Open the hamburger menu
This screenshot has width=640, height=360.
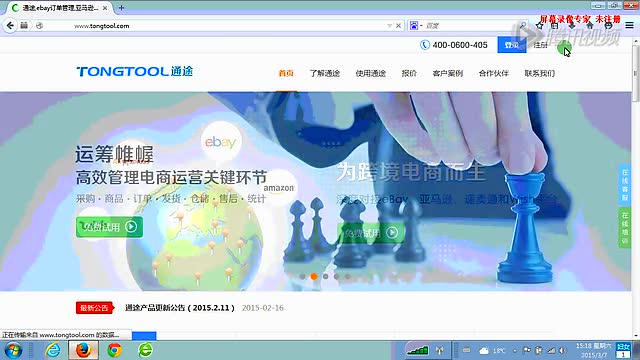[x=629, y=26]
